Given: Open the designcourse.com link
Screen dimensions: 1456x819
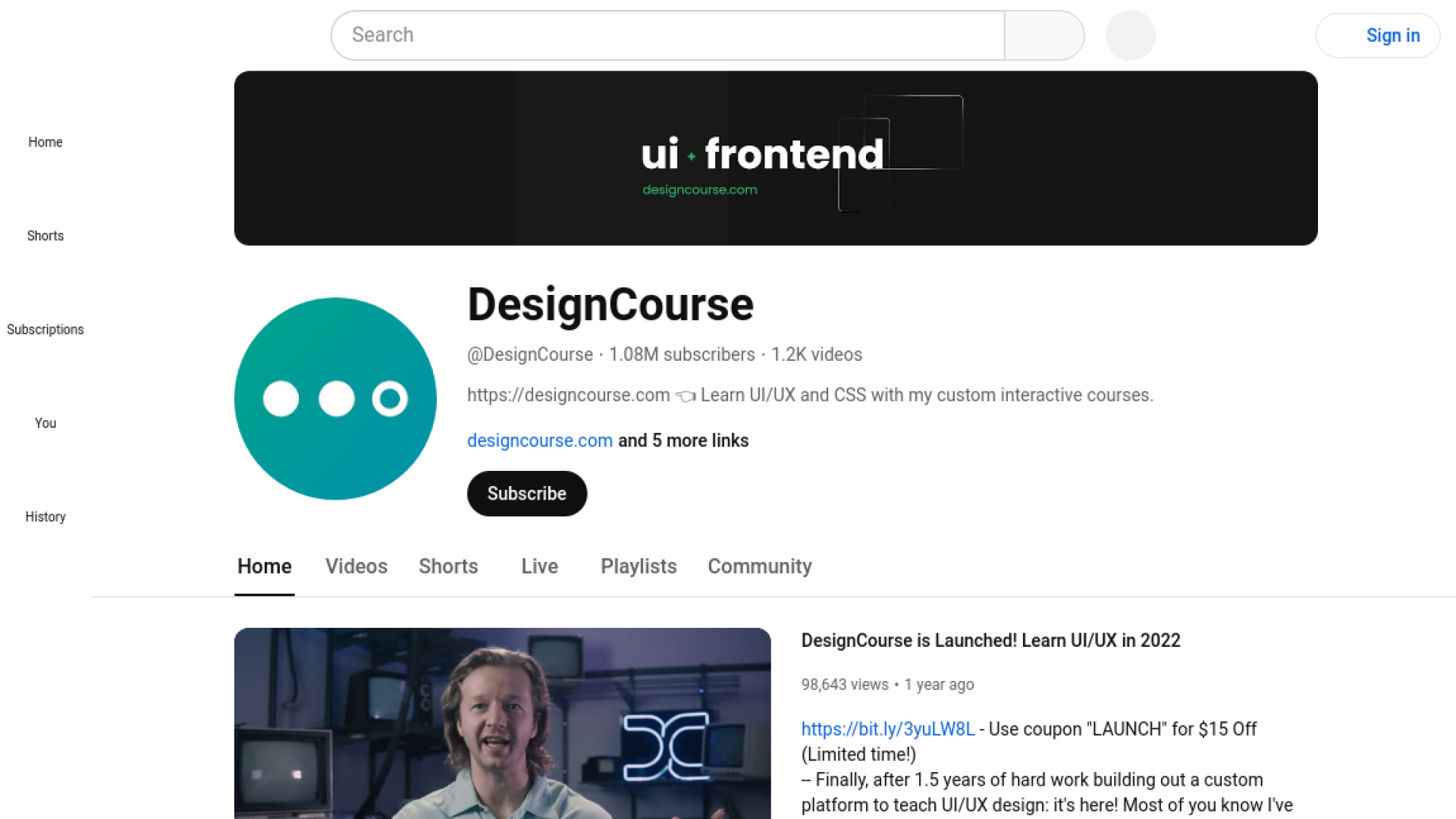Looking at the screenshot, I should pyautogui.click(x=539, y=441).
